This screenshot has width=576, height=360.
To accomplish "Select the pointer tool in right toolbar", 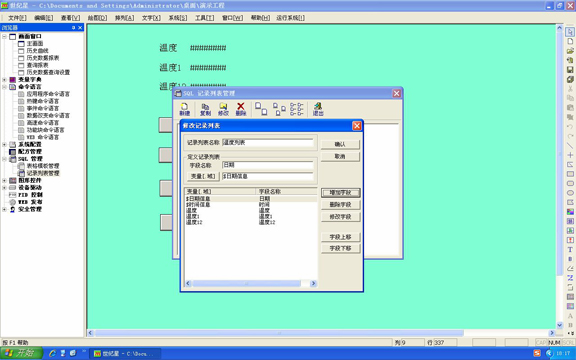I will pyautogui.click(x=570, y=32).
